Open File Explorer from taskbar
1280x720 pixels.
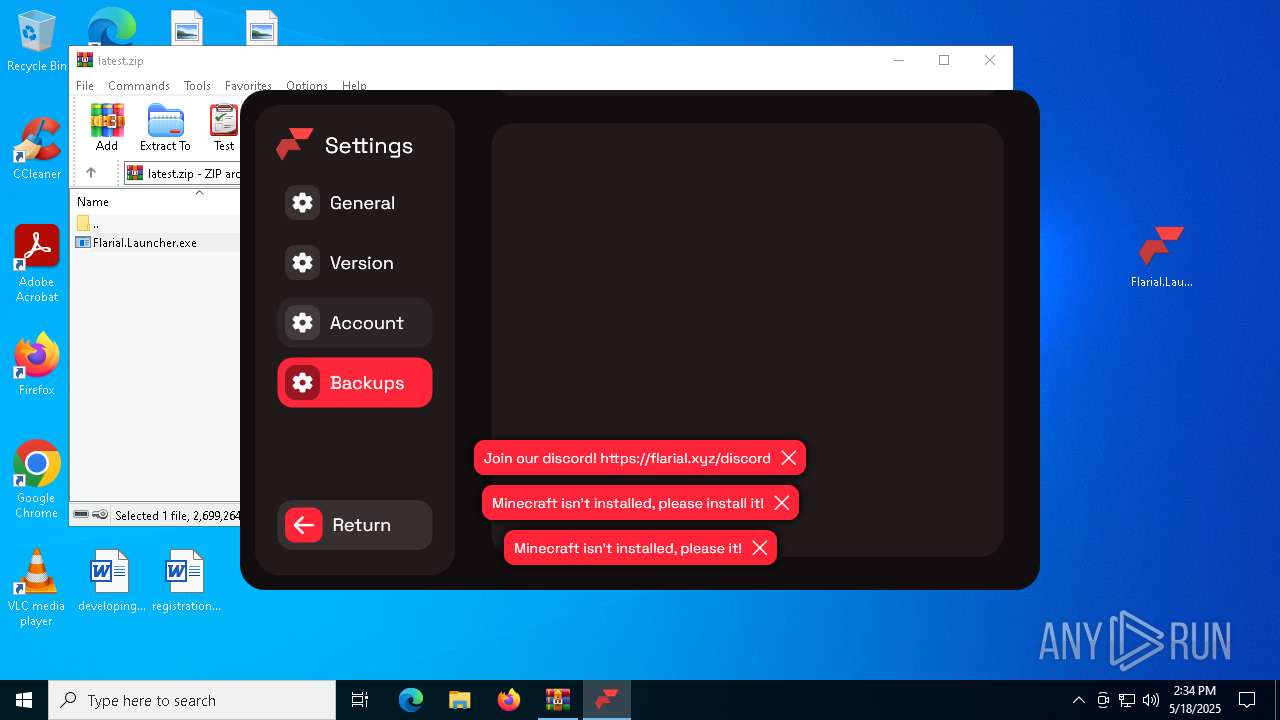(460, 700)
